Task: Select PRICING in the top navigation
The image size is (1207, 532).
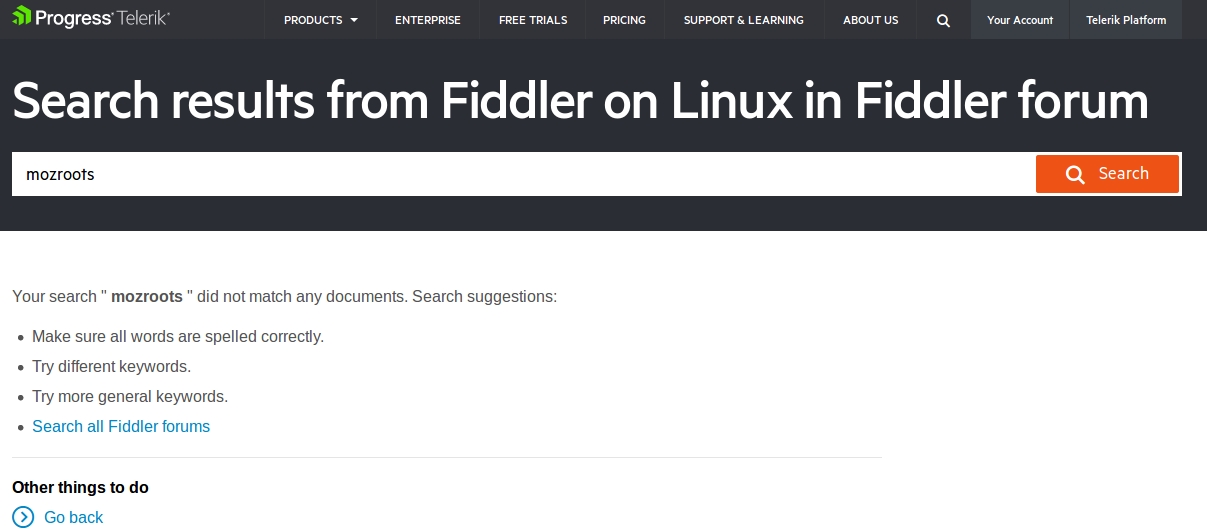Action: pos(625,20)
